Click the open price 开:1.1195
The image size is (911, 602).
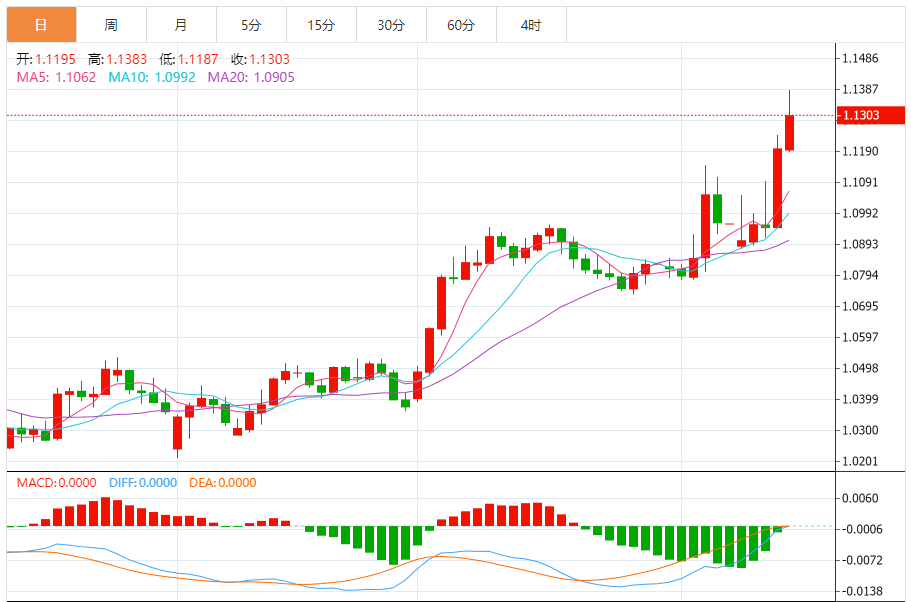tap(46, 59)
